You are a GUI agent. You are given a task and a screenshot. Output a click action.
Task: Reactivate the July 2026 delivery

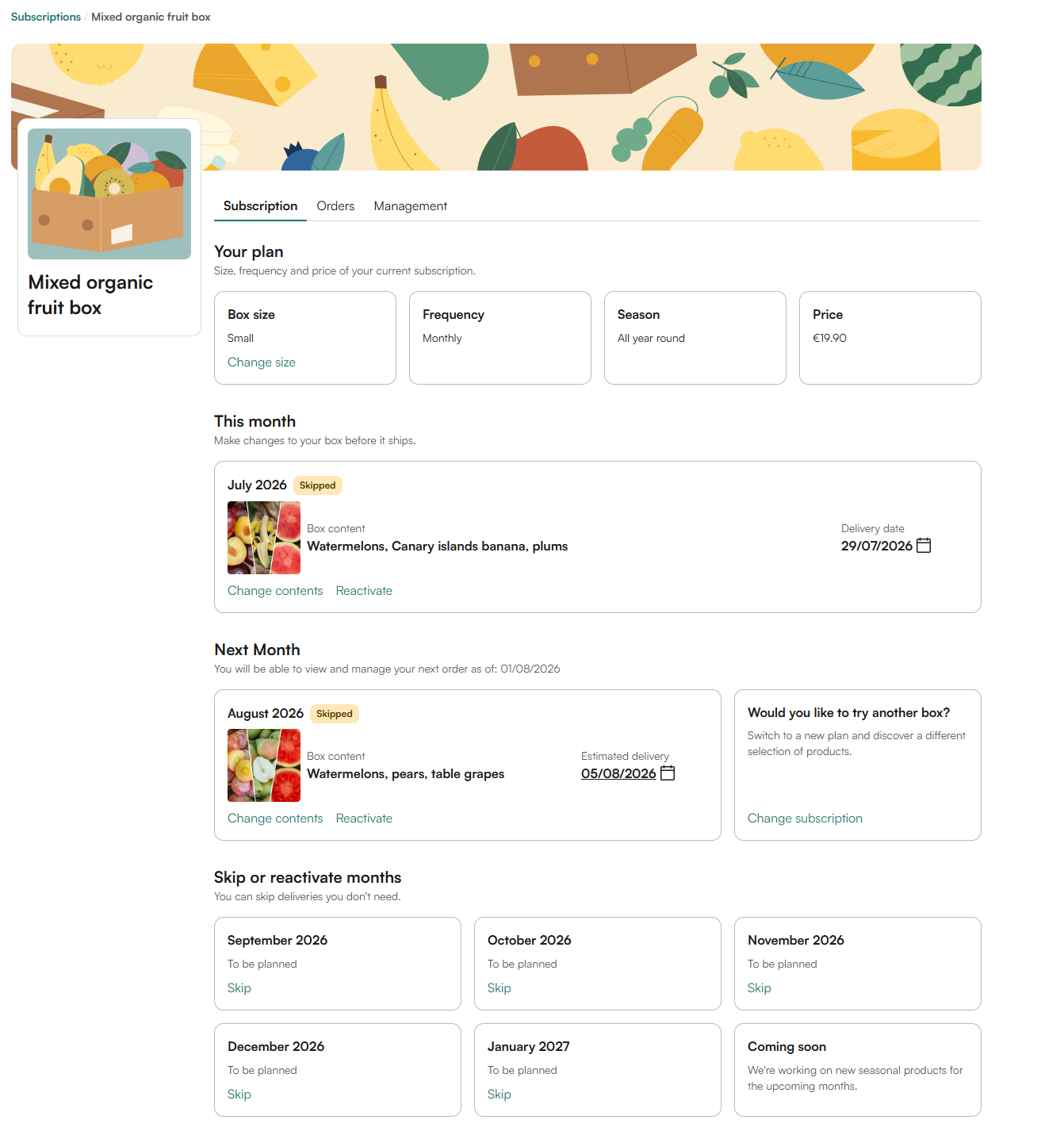coord(364,590)
